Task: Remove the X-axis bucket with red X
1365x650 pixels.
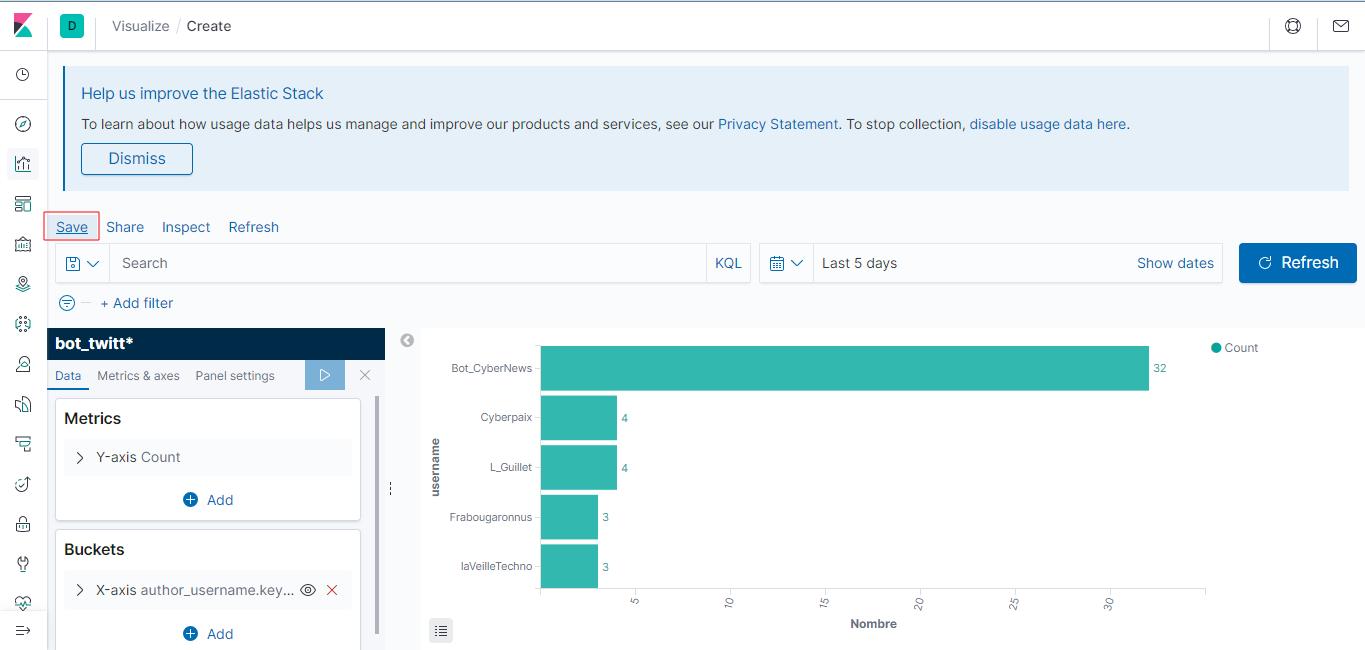Action: 332,590
